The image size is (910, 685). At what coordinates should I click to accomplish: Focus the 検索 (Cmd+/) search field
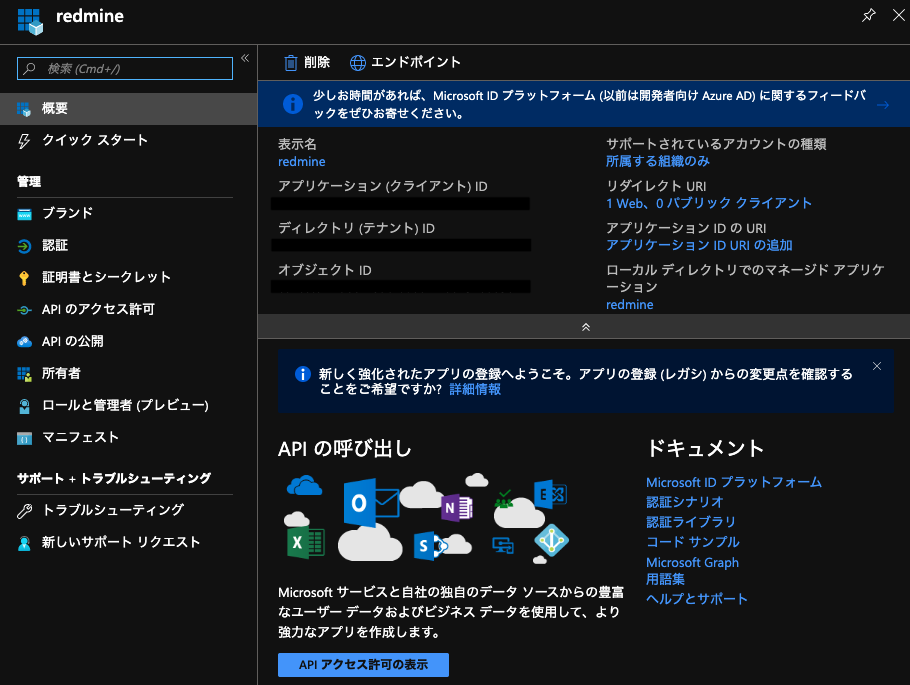tap(125, 68)
